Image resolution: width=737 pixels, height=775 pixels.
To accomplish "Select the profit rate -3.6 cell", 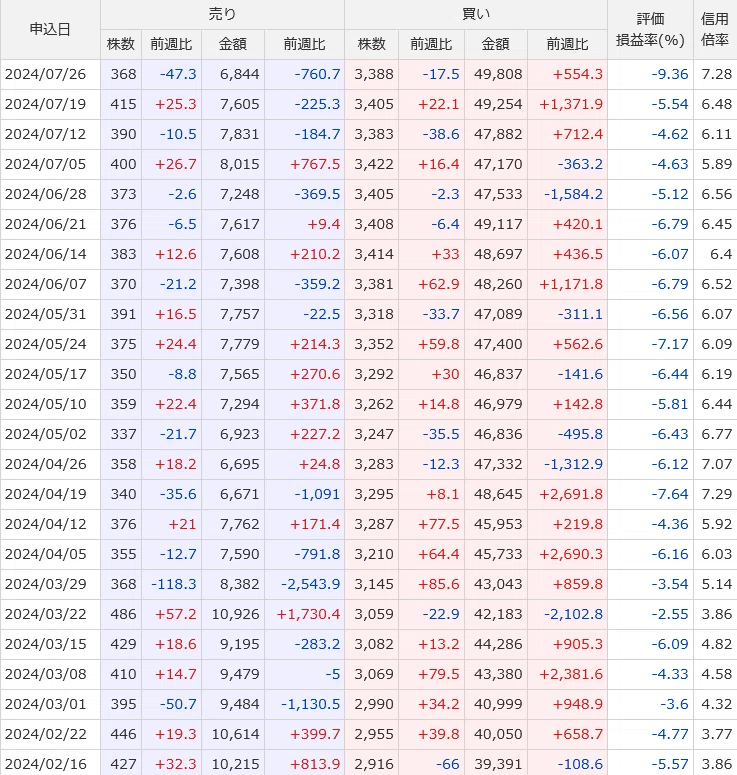I will [x=650, y=704].
